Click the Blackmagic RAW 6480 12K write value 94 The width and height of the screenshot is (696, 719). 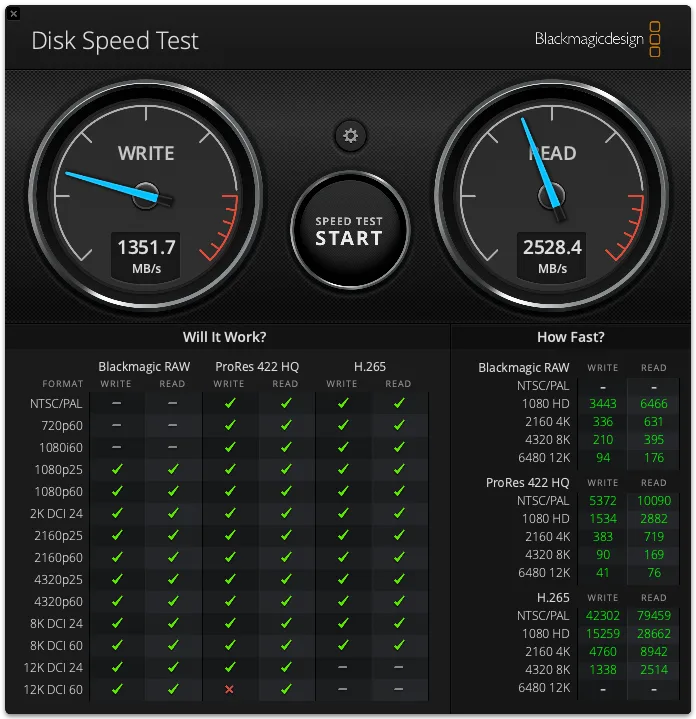(x=602, y=458)
